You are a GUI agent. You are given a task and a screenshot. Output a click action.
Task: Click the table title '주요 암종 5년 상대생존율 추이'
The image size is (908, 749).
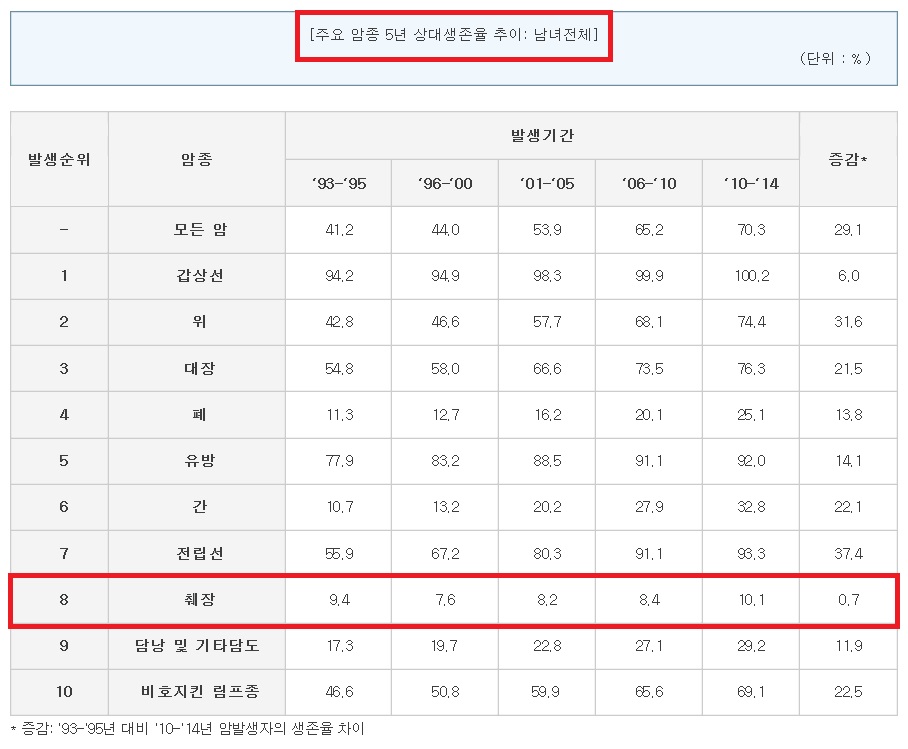click(453, 36)
